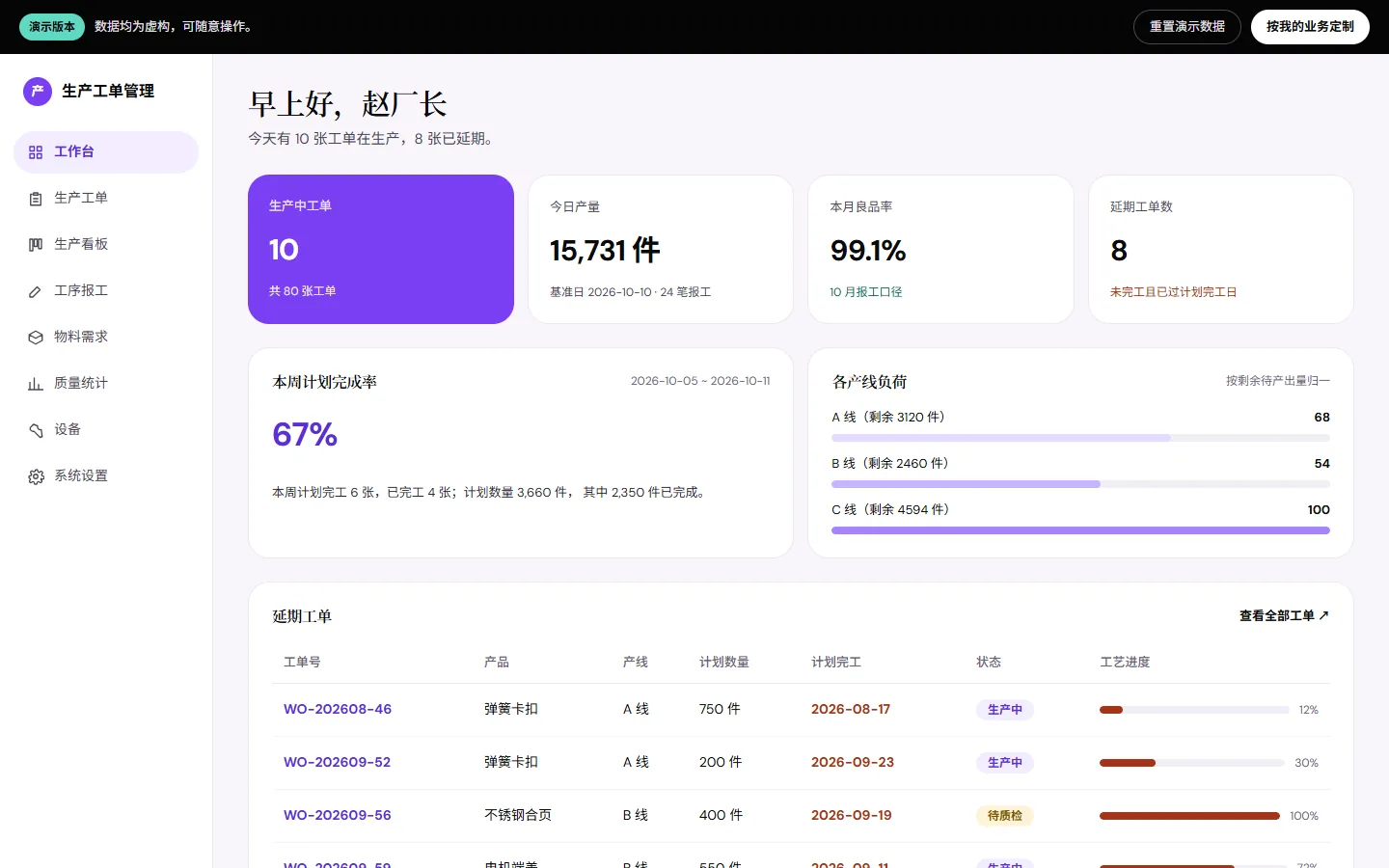
Task: Click the 质量统计 bar chart icon
Action: [x=36, y=384]
